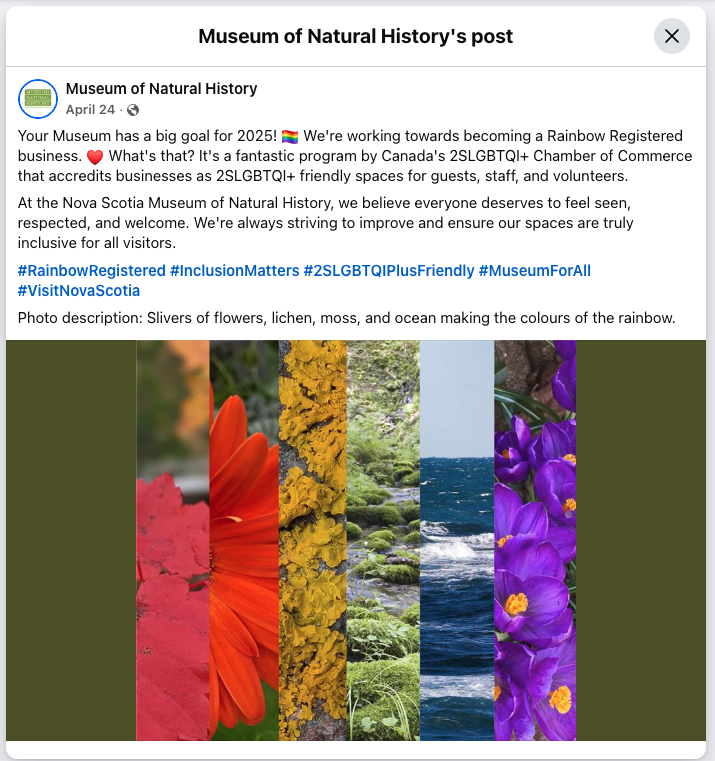Click the olive background left of the photo
The width and height of the screenshot is (715, 761).
(x=71, y=540)
